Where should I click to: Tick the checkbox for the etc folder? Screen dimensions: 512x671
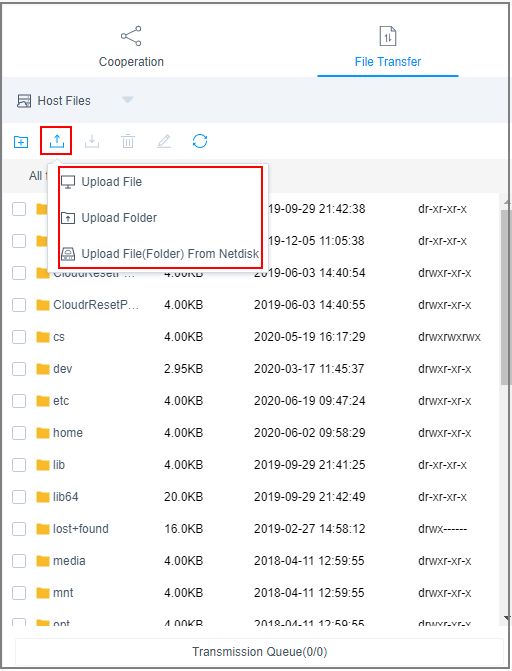(x=19, y=401)
